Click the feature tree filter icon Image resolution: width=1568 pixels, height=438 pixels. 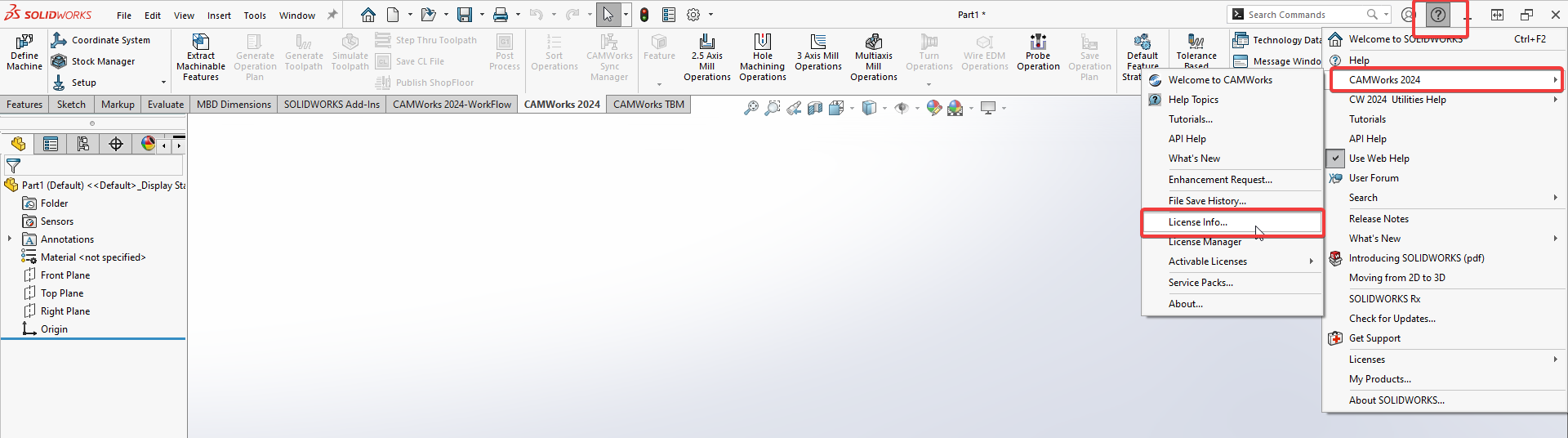click(x=13, y=166)
